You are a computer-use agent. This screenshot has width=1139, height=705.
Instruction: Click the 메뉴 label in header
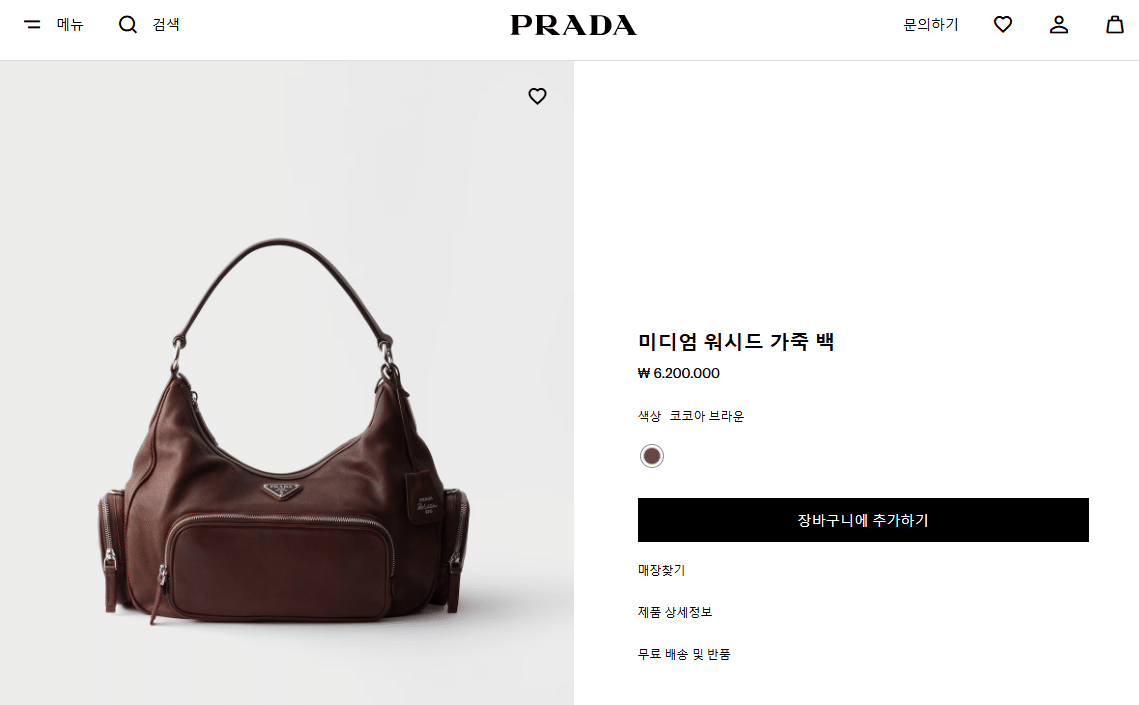[x=70, y=25]
